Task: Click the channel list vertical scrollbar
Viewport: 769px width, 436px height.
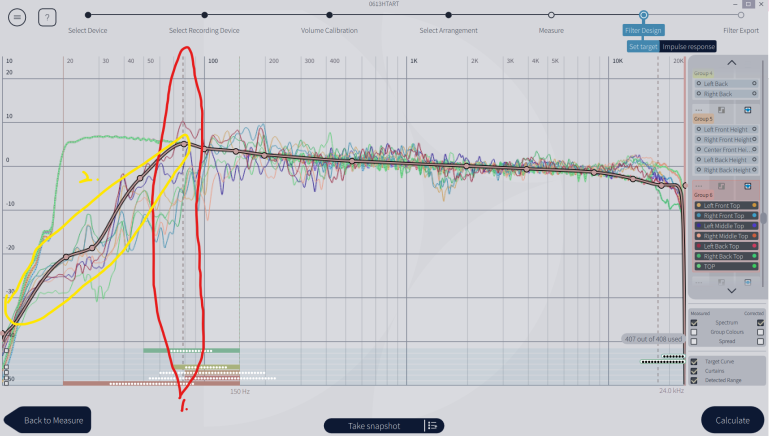Action: tap(763, 216)
